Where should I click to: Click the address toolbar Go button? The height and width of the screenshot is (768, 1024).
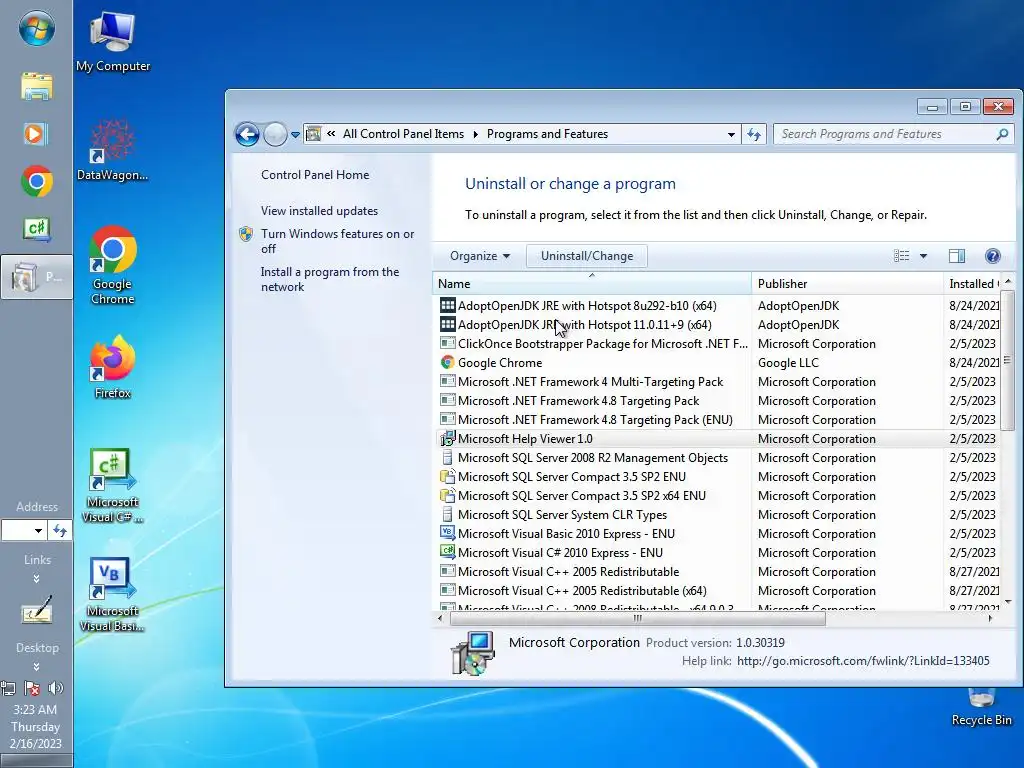click(60, 530)
